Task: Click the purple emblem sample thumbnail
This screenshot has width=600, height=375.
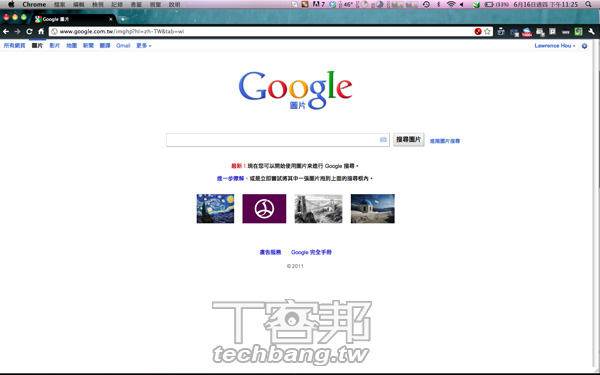Action: (x=264, y=209)
